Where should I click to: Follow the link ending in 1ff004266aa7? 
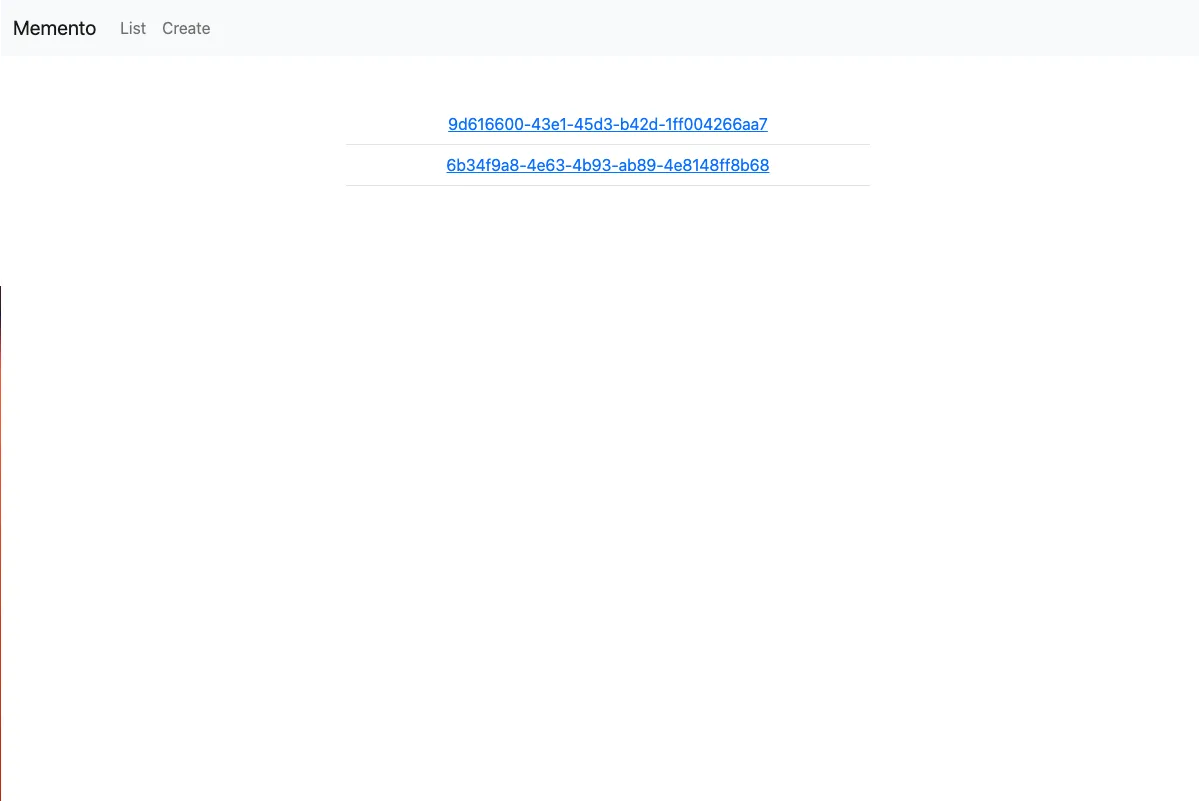pos(607,124)
